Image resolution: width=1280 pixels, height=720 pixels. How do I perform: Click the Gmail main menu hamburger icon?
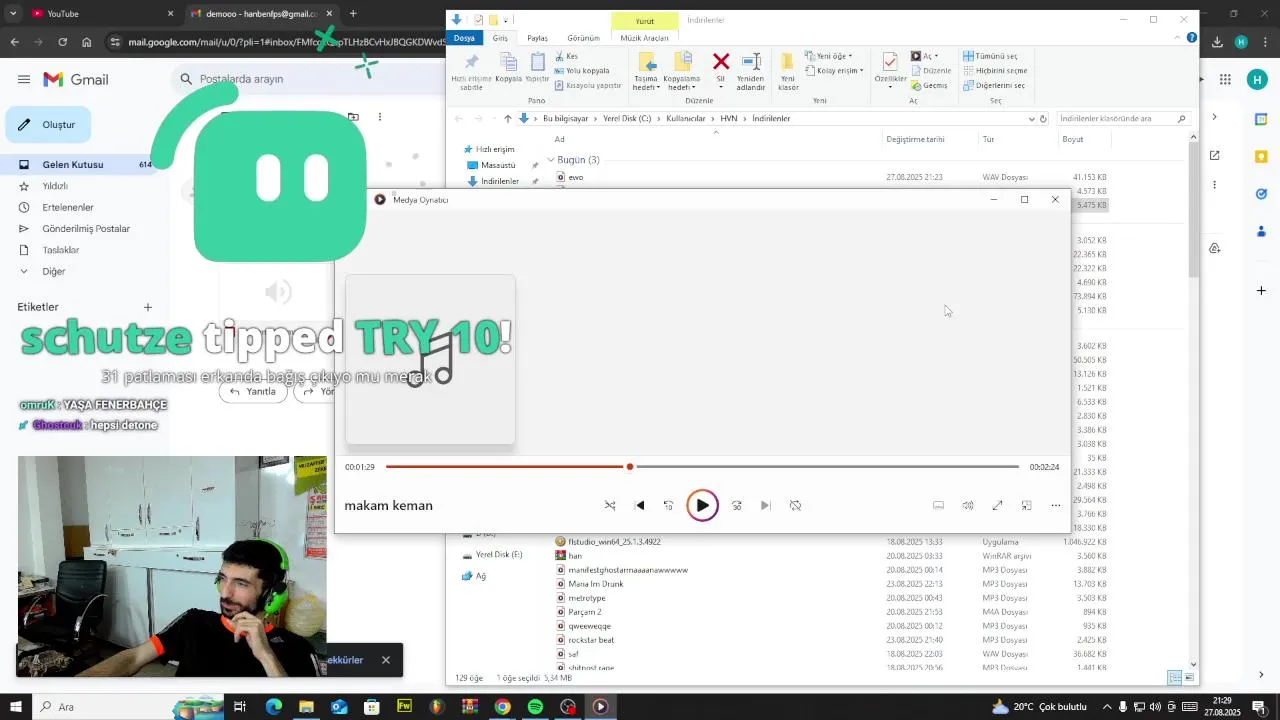23,79
